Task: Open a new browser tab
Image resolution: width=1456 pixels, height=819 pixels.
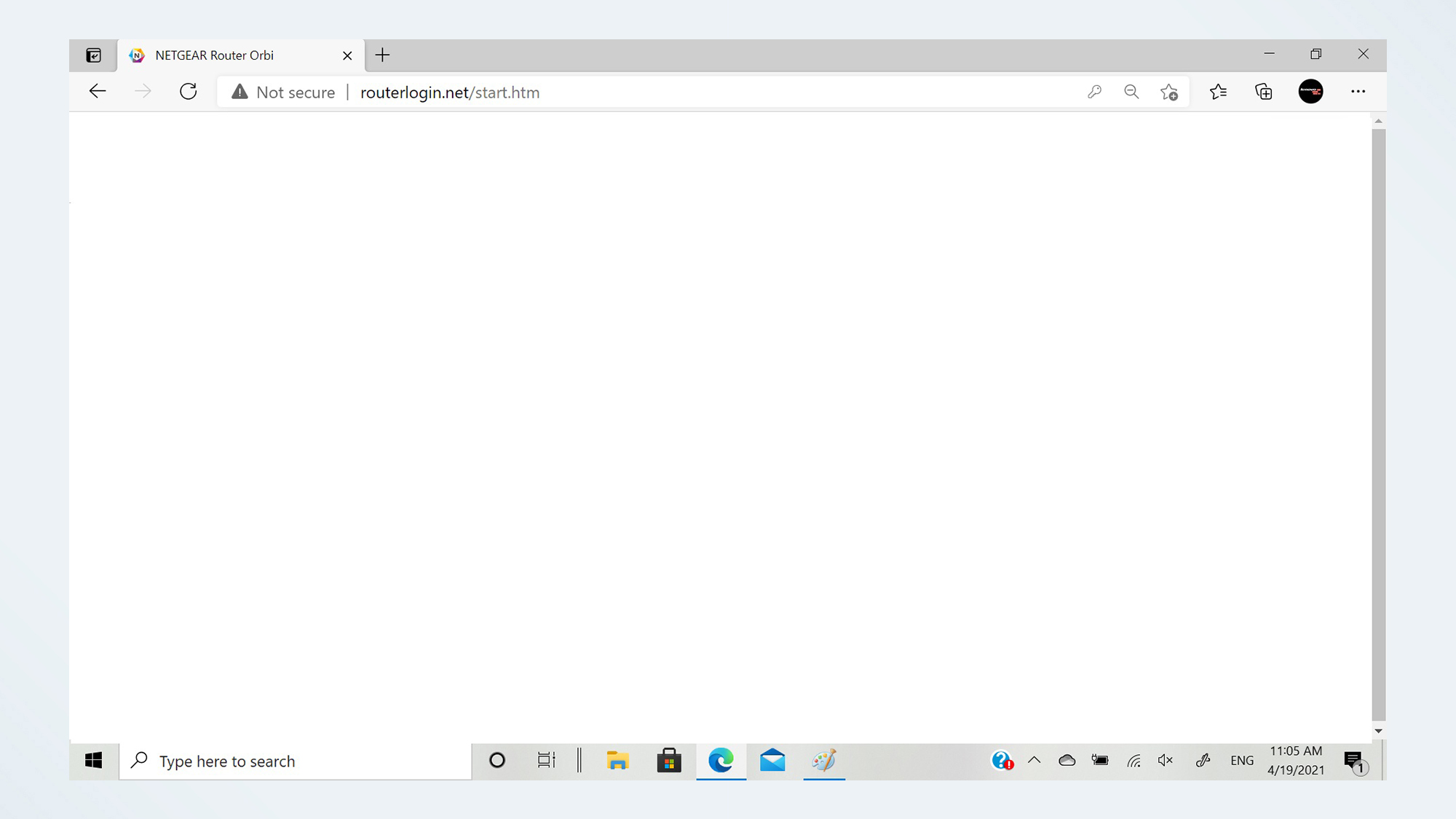Action: (382, 55)
